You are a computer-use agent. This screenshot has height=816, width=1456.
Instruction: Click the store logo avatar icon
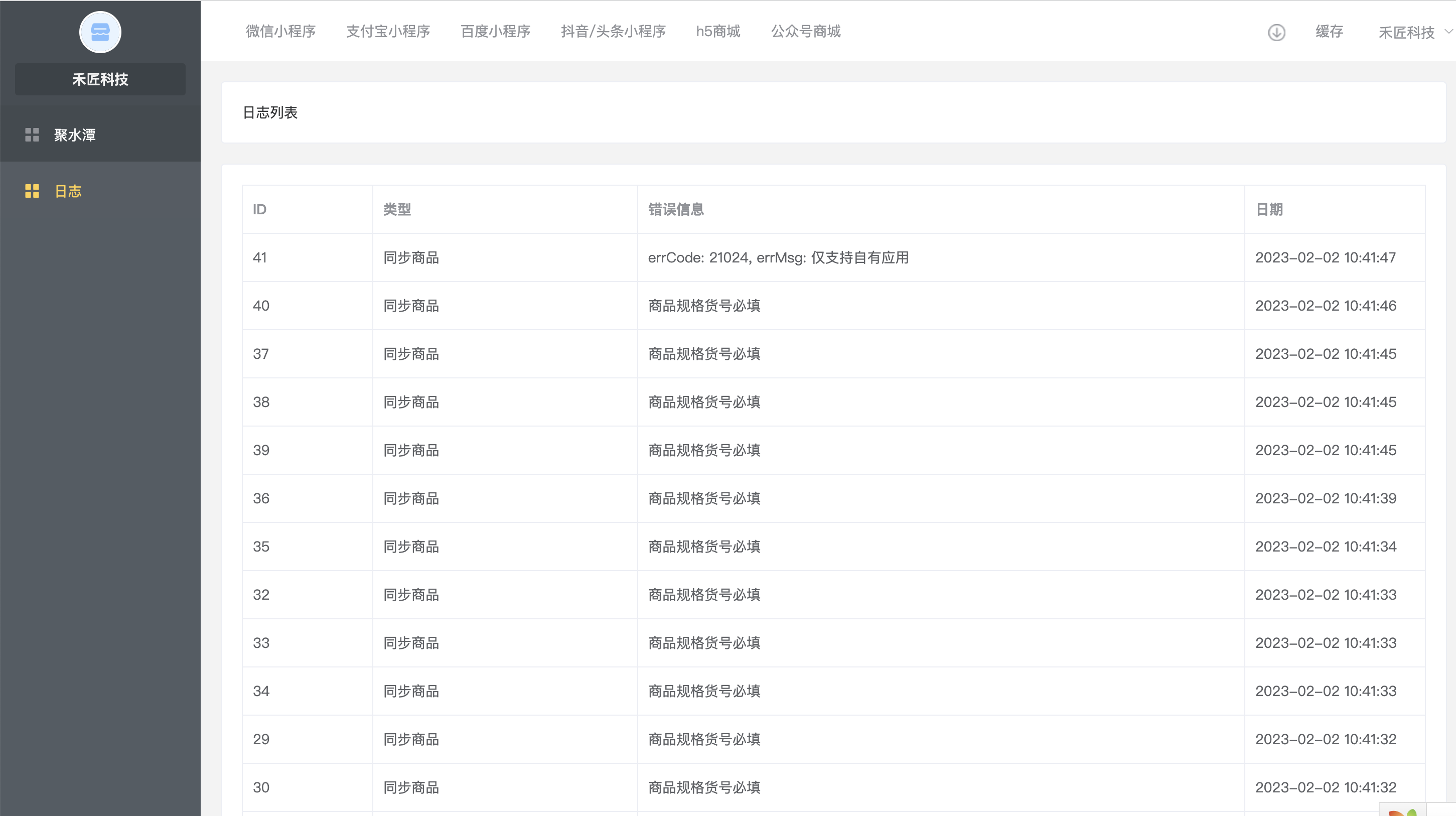[100, 32]
